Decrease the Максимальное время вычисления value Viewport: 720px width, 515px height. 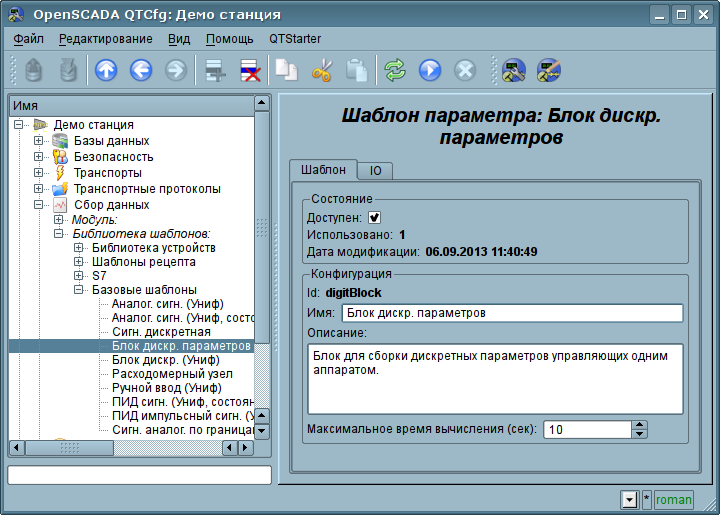click(639, 434)
